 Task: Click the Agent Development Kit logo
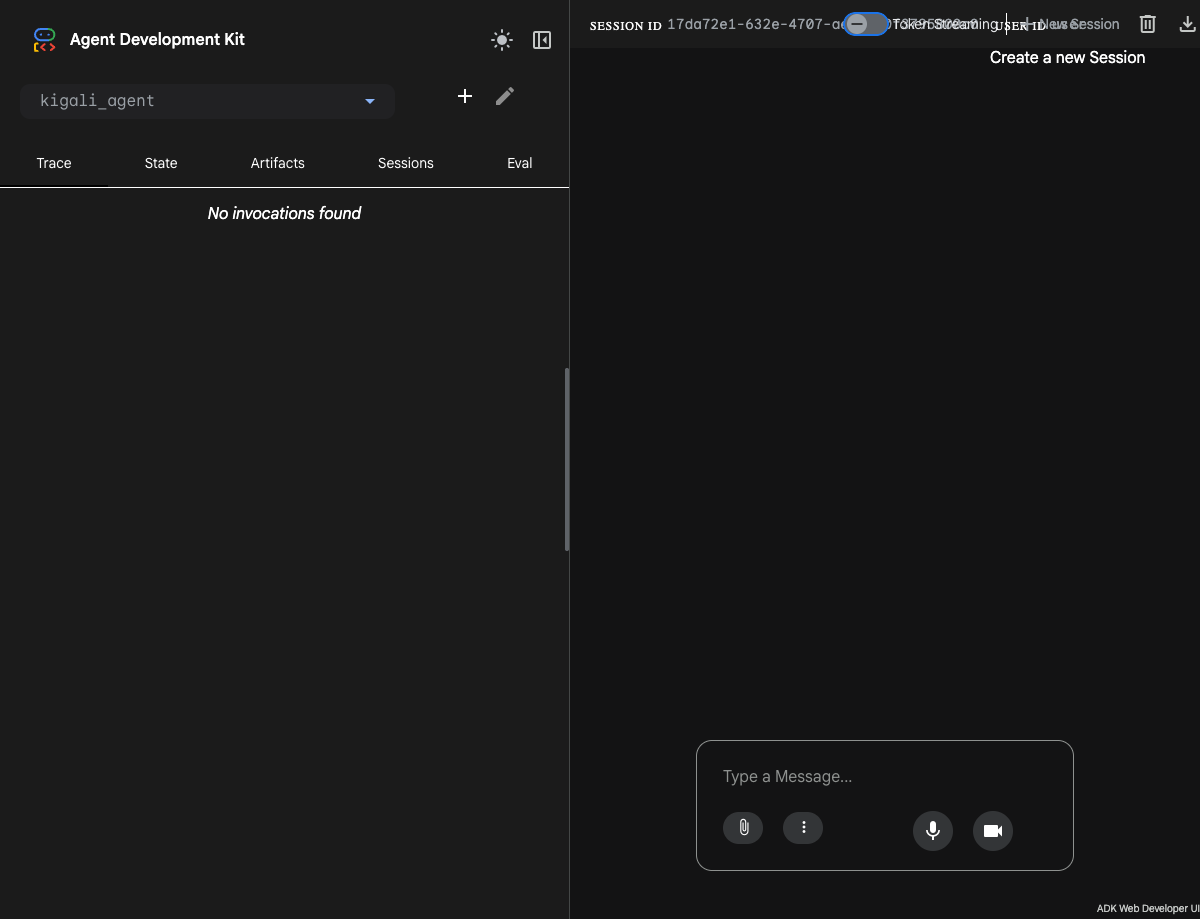click(44, 40)
